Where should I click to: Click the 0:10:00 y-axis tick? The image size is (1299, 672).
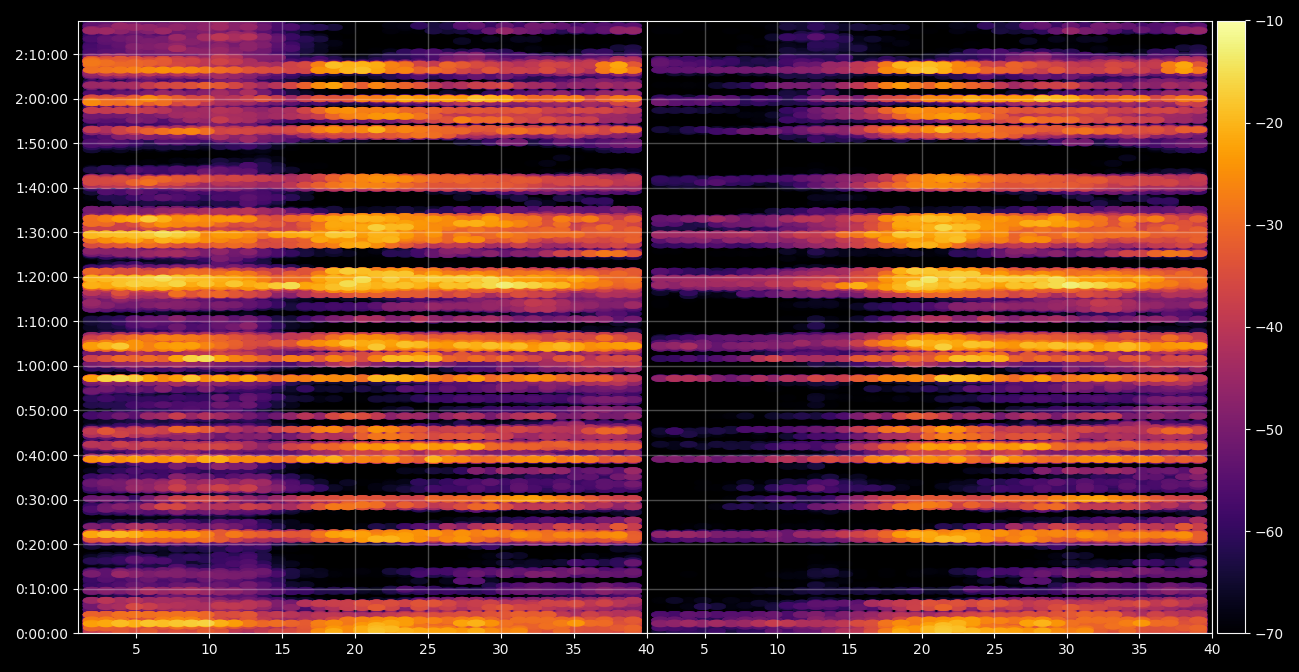pyautogui.click(x=42, y=589)
